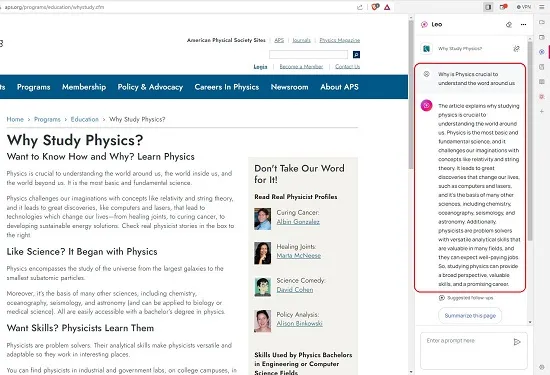Click the 'Like Science? It Began with Physics' heading
The image size is (550, 375).
pos(82,252)
